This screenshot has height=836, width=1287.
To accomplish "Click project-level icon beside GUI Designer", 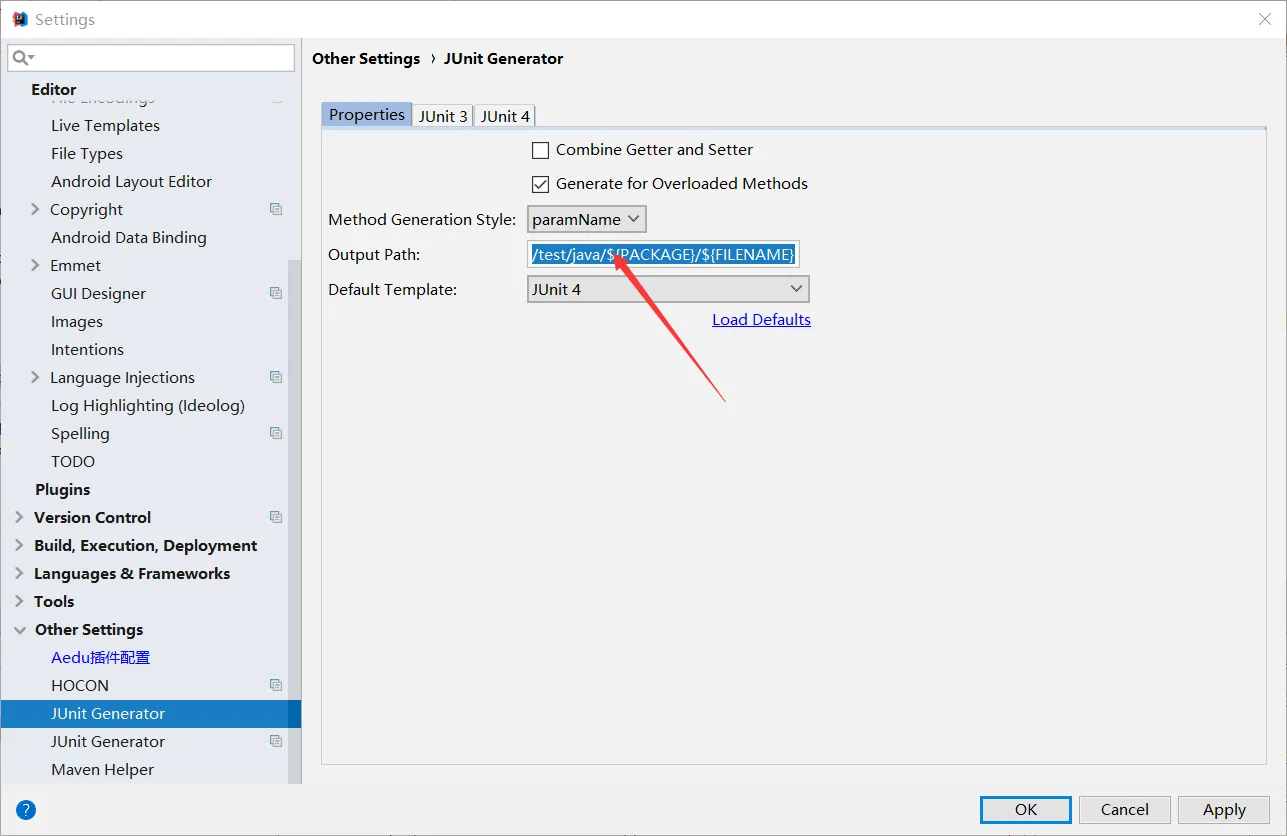I will (x=276, y=293).
